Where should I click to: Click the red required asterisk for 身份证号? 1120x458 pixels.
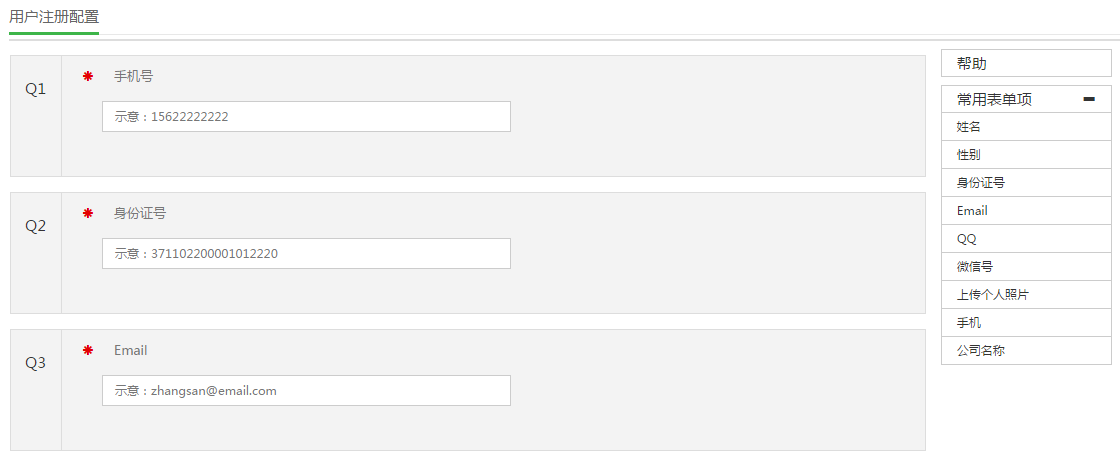click(88, 213)
